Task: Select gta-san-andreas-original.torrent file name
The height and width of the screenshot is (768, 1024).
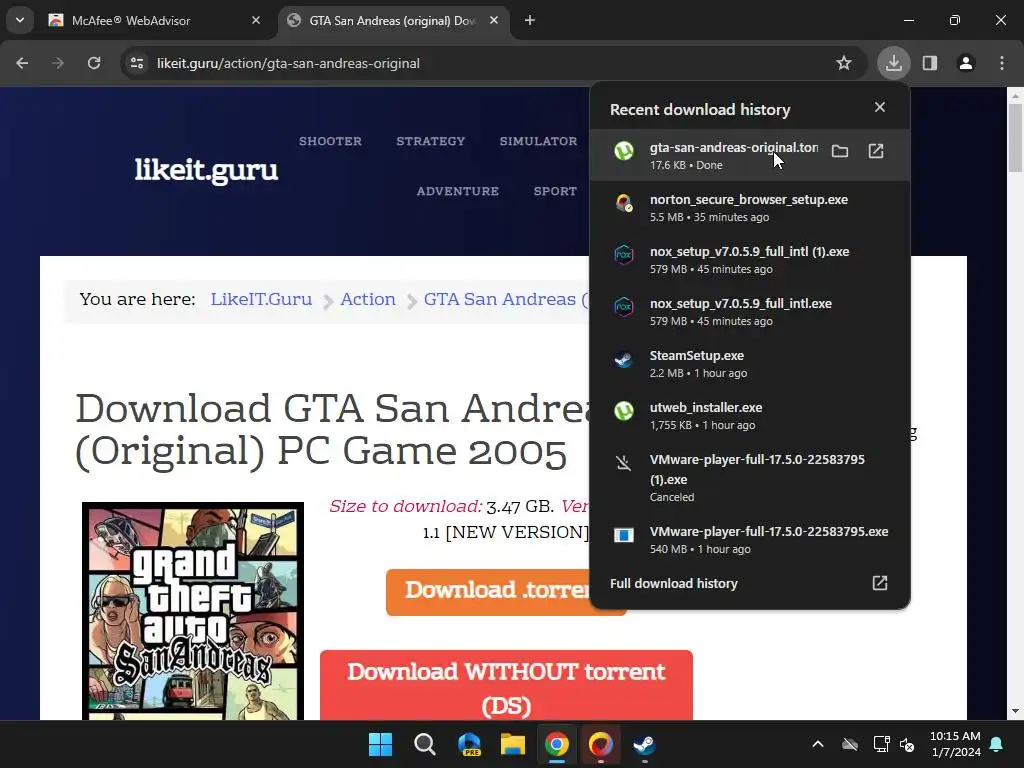Action: 734,148
